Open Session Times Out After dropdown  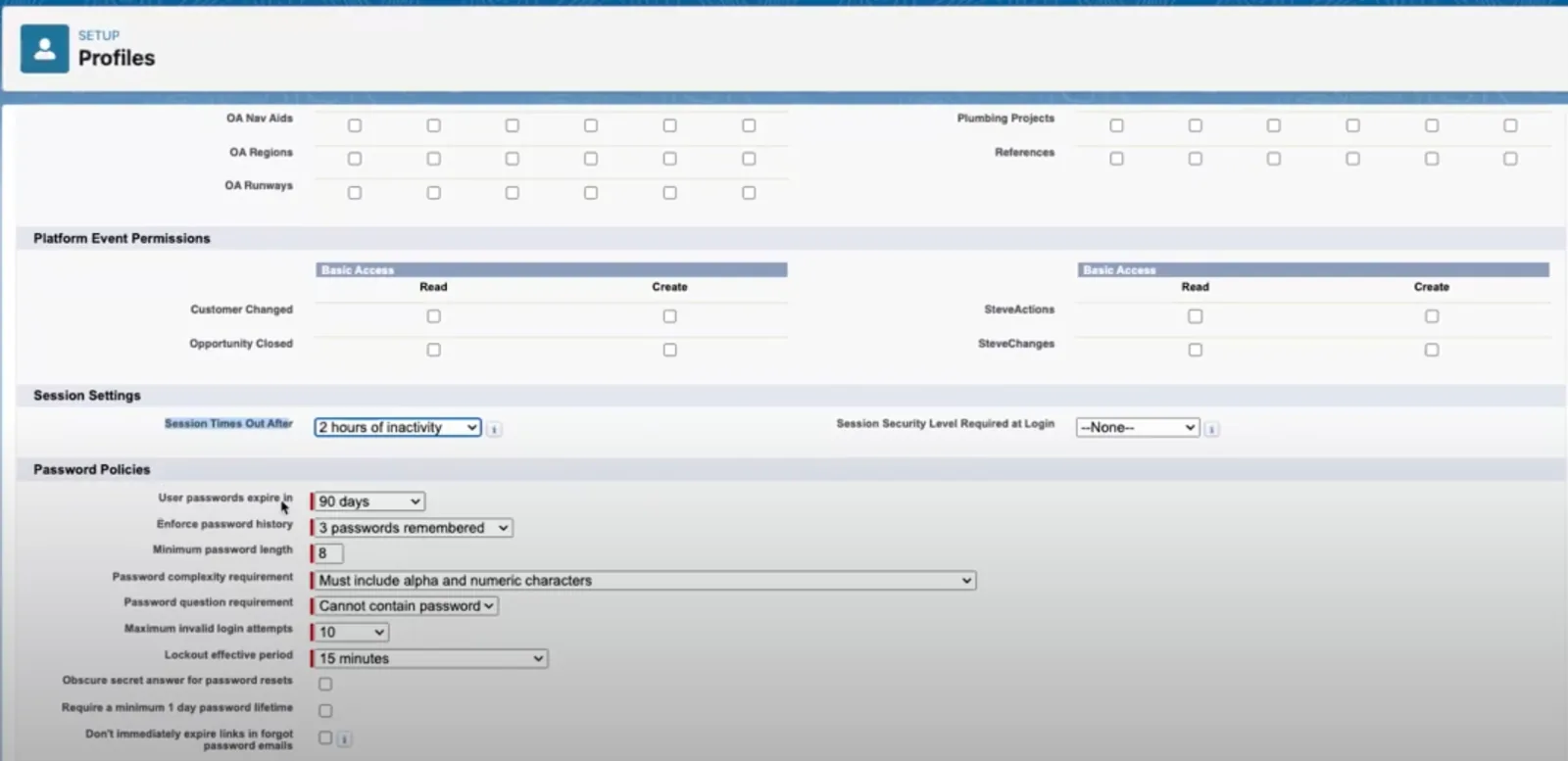pyautogui.click(x=397, y=427)
